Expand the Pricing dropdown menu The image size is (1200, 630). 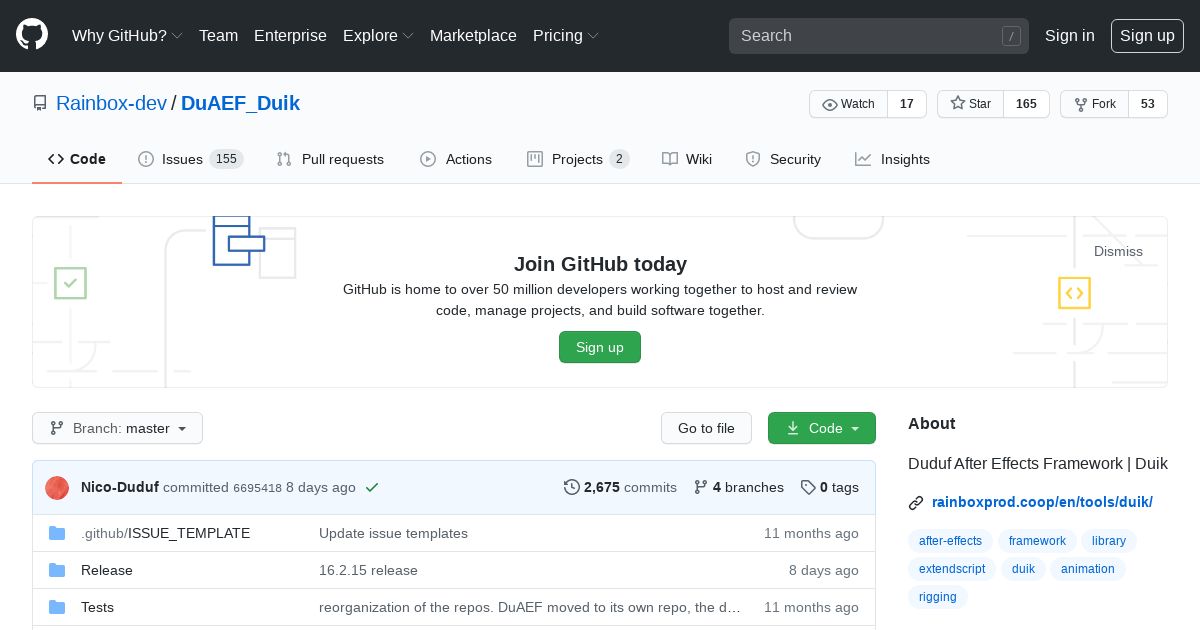click(566, 35)
